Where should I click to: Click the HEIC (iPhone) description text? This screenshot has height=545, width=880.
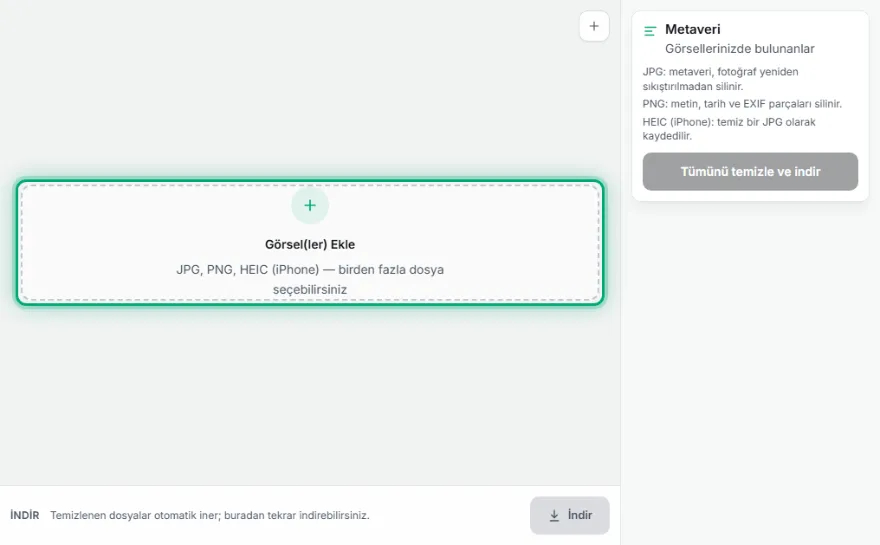tap(729, 129)
